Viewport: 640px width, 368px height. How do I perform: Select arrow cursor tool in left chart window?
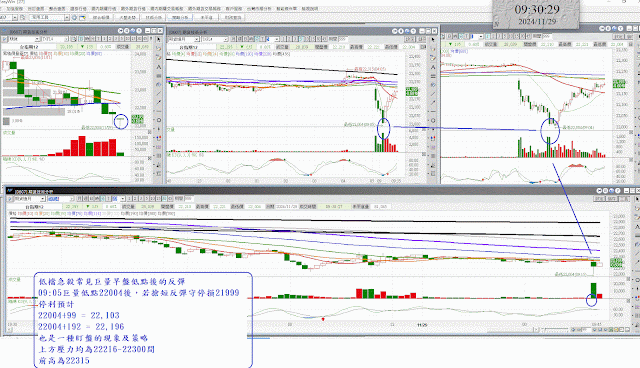159,39
